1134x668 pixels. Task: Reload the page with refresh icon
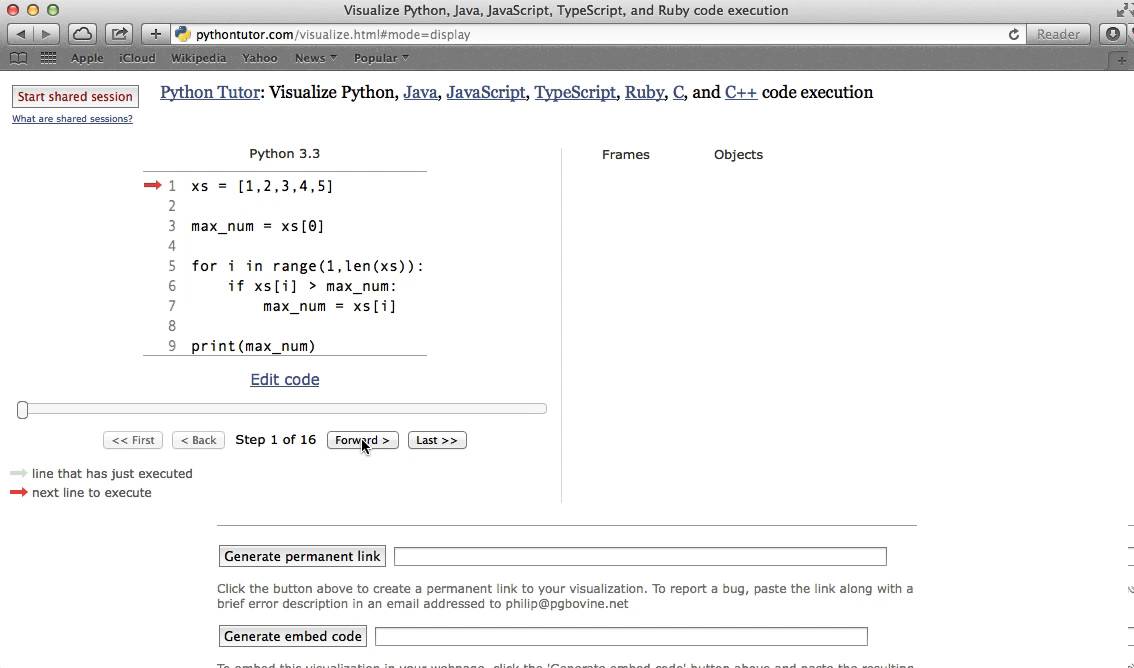coord(1013,35)
